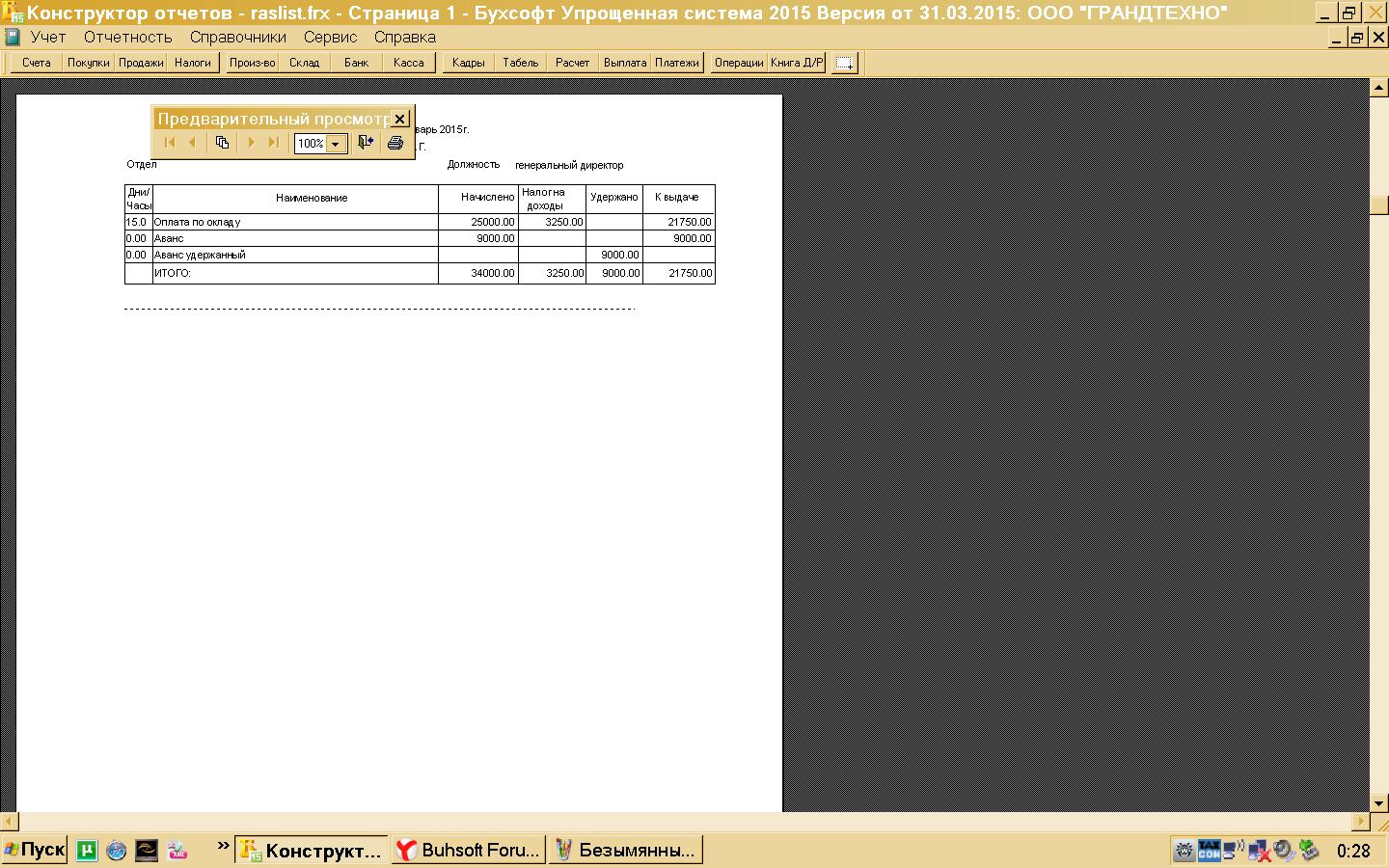Click the vertical scrollbar down arrow
The image size is (1389, 868).
click(1379, 802)
